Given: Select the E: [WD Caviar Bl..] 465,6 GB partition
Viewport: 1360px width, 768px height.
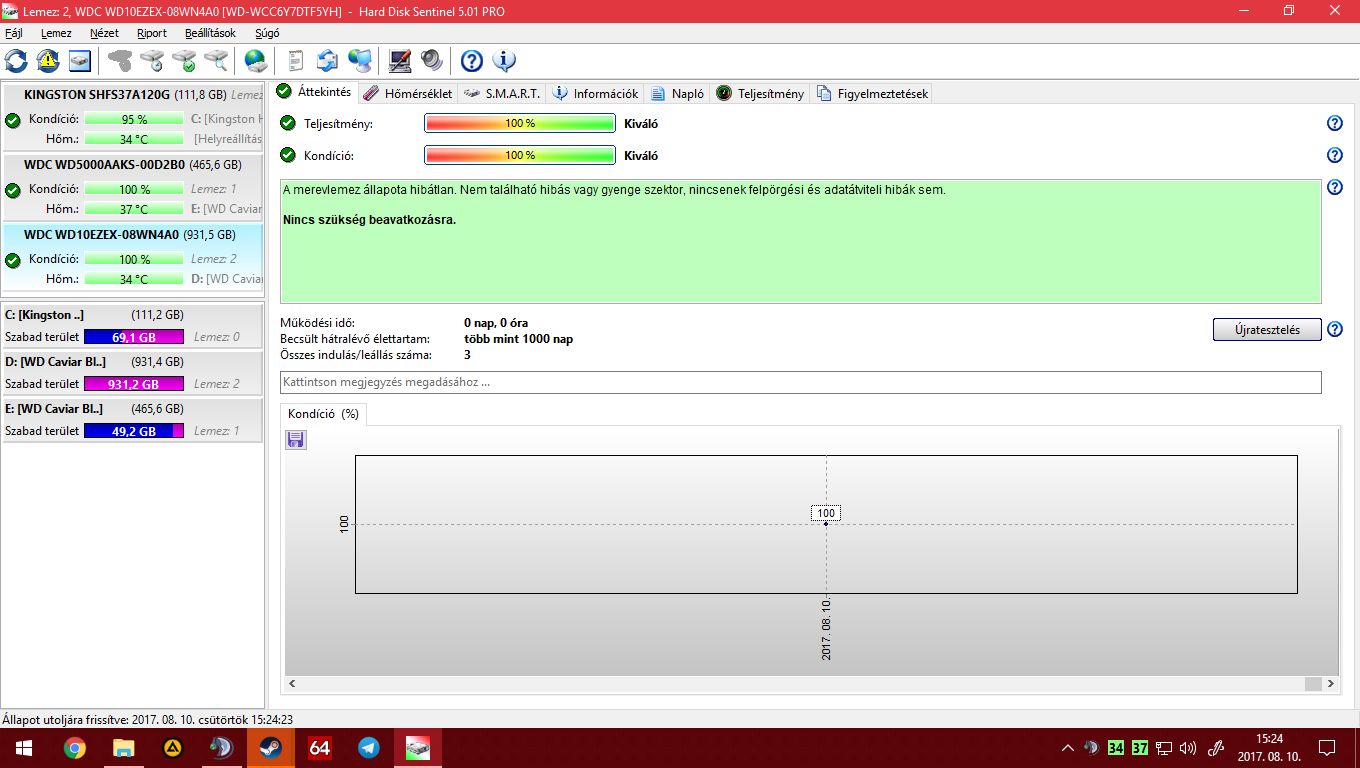Looking at the screenshot, I should coord(133,420).
